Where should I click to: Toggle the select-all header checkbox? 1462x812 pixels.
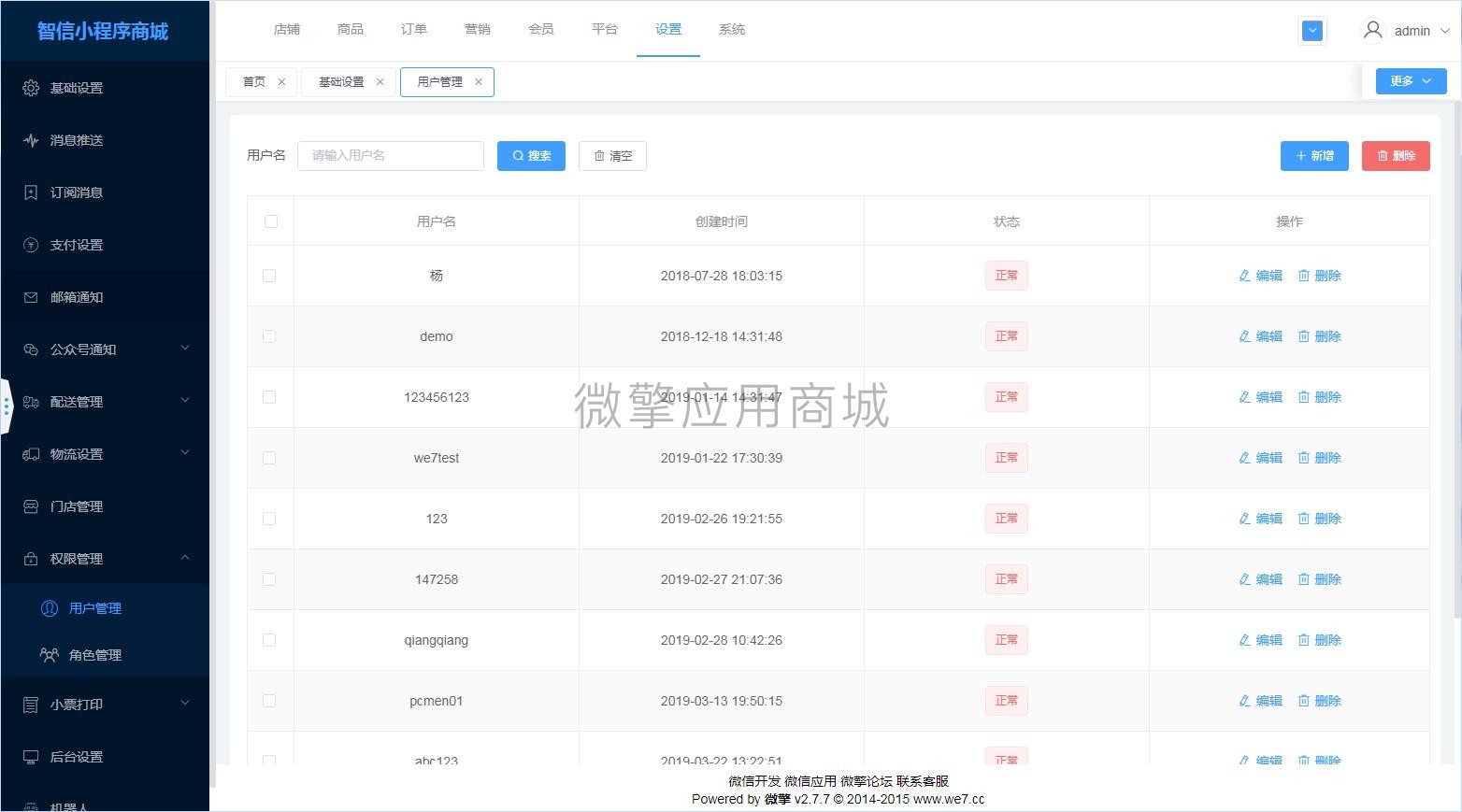(271, 221)
